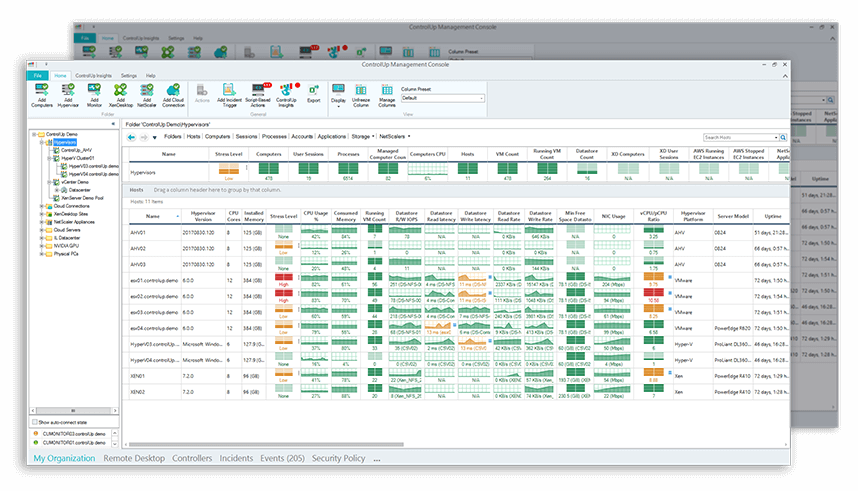This screenshot has height=491, width=858.
Task: Click the esx01.controlup.demo host row name
Action: (x=154, y=280)
